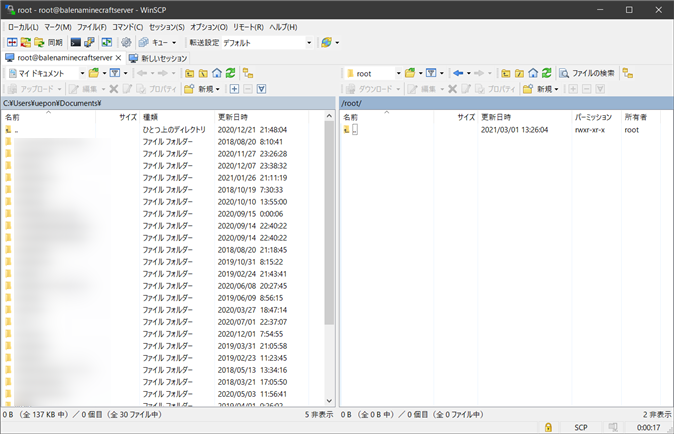The image size is (674, 434).
Task: Click the C:\Users\uepon\Documents\ path bar
Action: (x=168, y=103)
